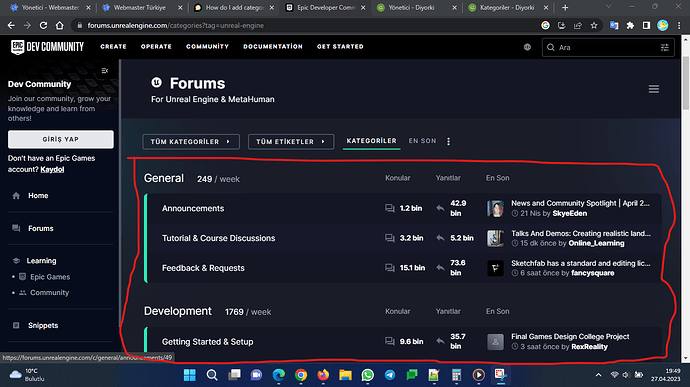Open the Create menu
Screen dimensions: 690x387
click(x=114, y=47)
